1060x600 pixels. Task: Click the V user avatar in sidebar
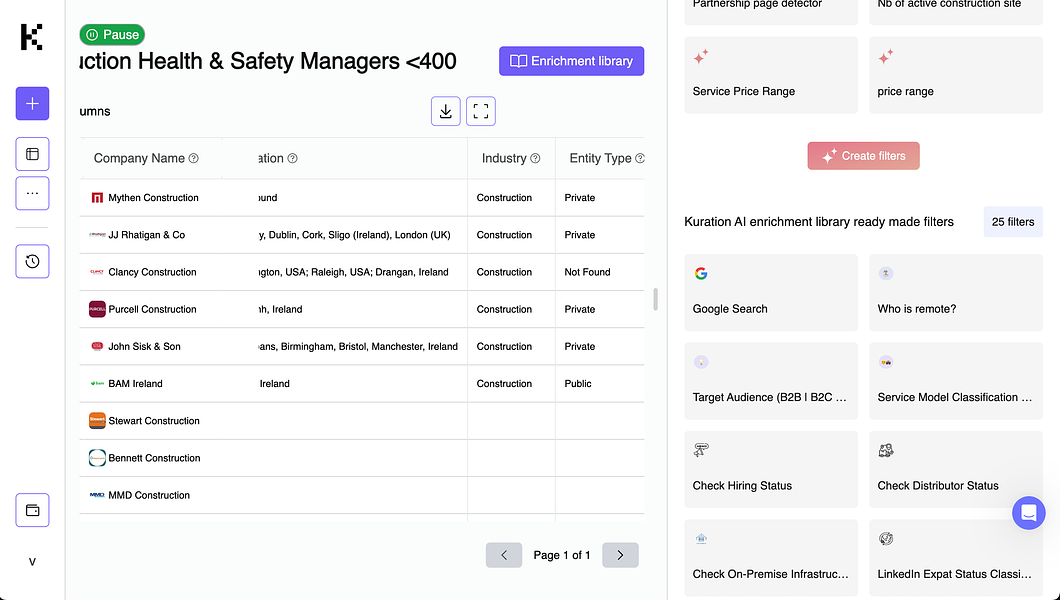(x=32, y=561)
